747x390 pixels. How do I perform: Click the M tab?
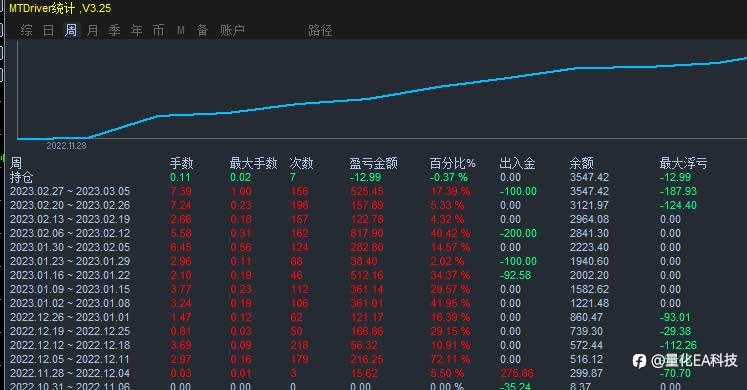(181, 31)
